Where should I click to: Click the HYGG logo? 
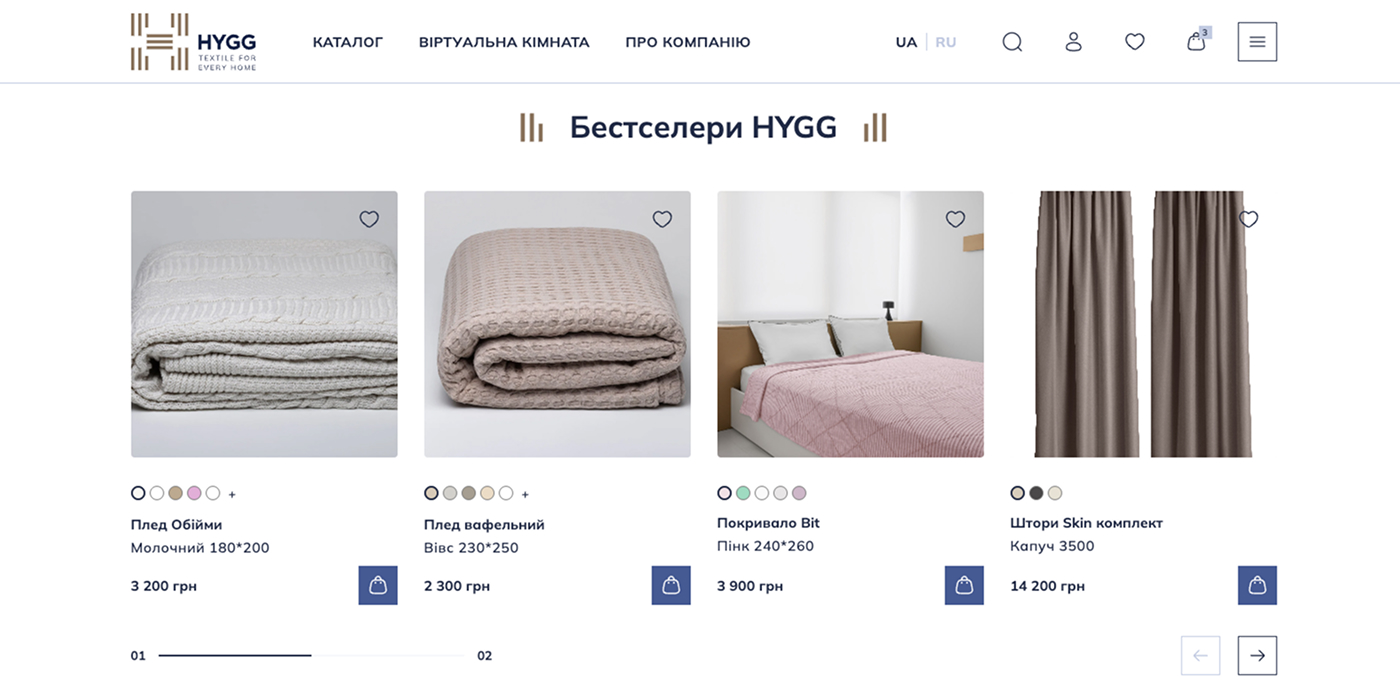pyautogui.click(x=193, y=42)
